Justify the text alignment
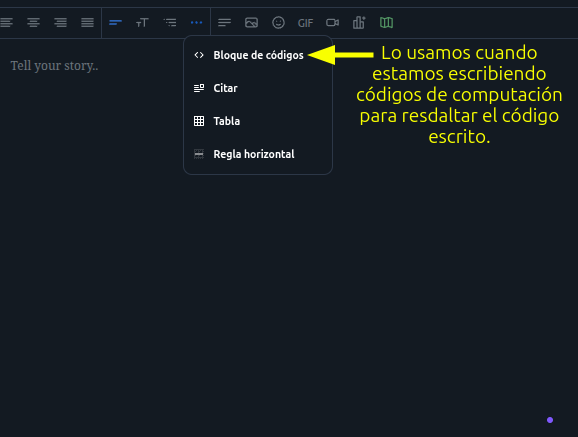 87,23
